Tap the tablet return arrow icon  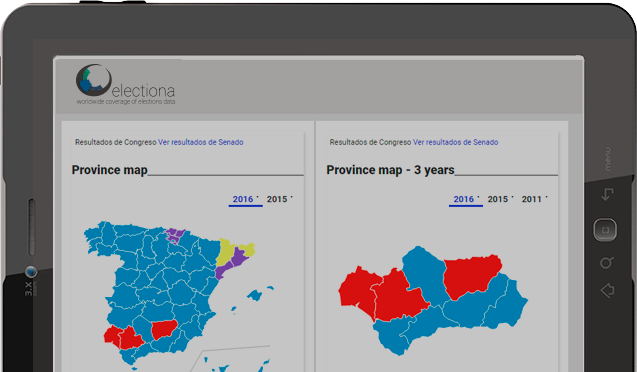coord(607,194)
